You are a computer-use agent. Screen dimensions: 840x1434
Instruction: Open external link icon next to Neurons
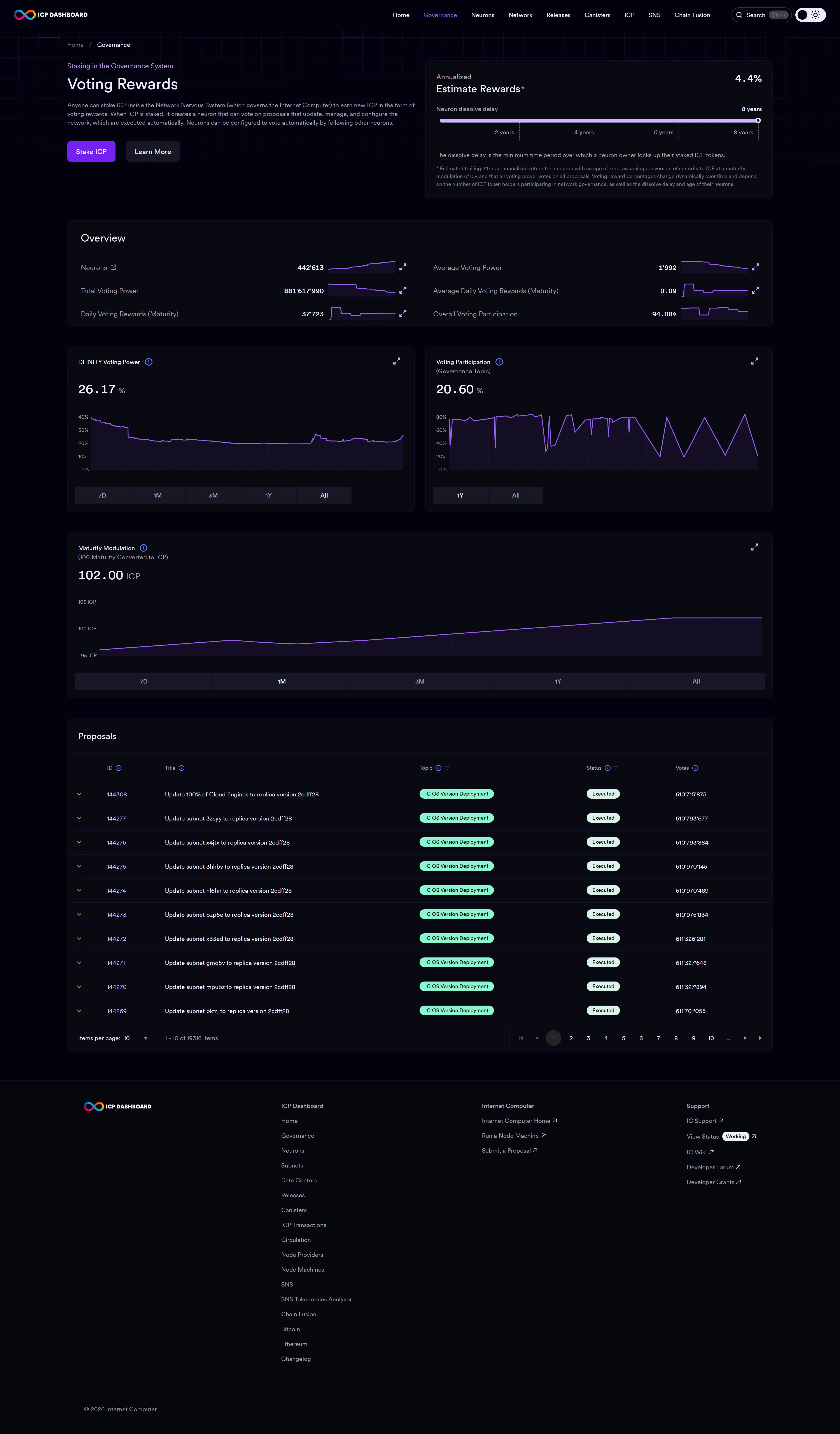coord(113,267)
